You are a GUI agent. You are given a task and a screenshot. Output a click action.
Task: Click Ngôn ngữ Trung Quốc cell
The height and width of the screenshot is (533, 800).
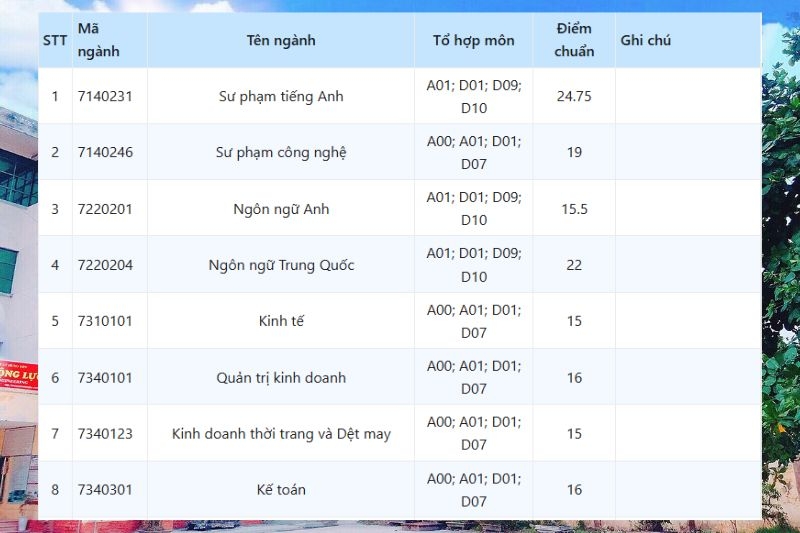point(281,265)
